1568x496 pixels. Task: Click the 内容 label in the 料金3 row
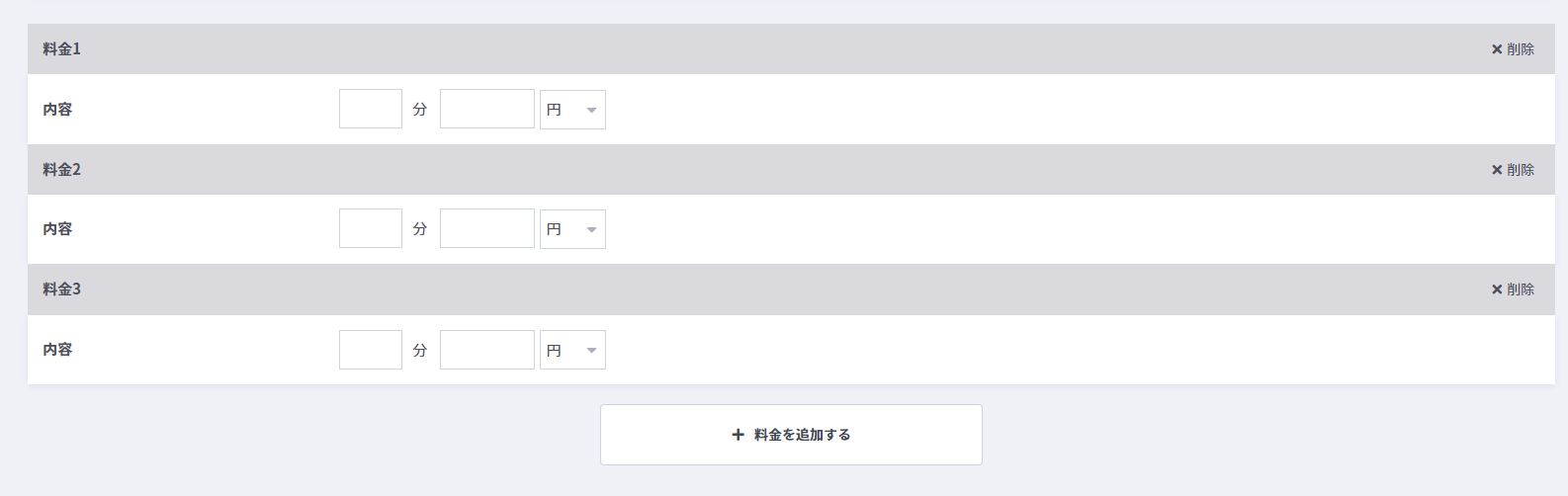(57, 350)
